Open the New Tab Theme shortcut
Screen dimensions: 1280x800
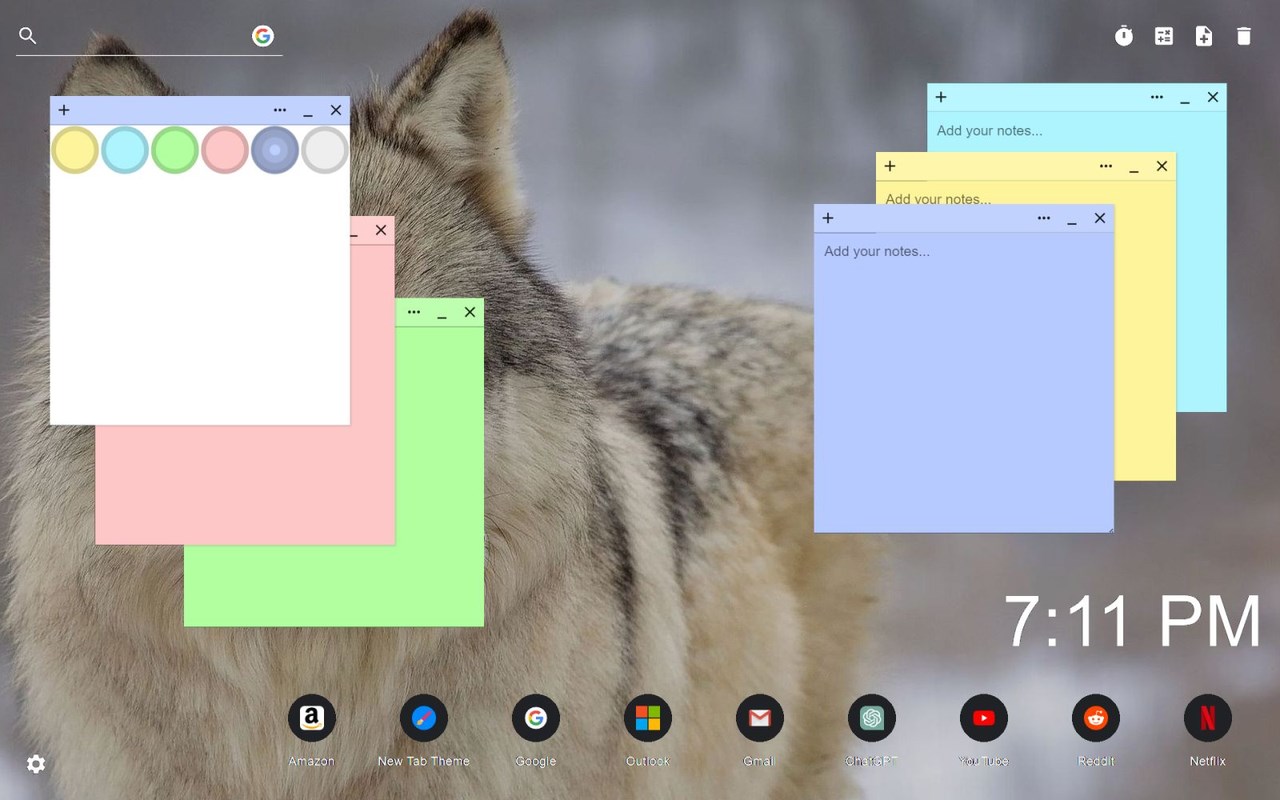424,718
